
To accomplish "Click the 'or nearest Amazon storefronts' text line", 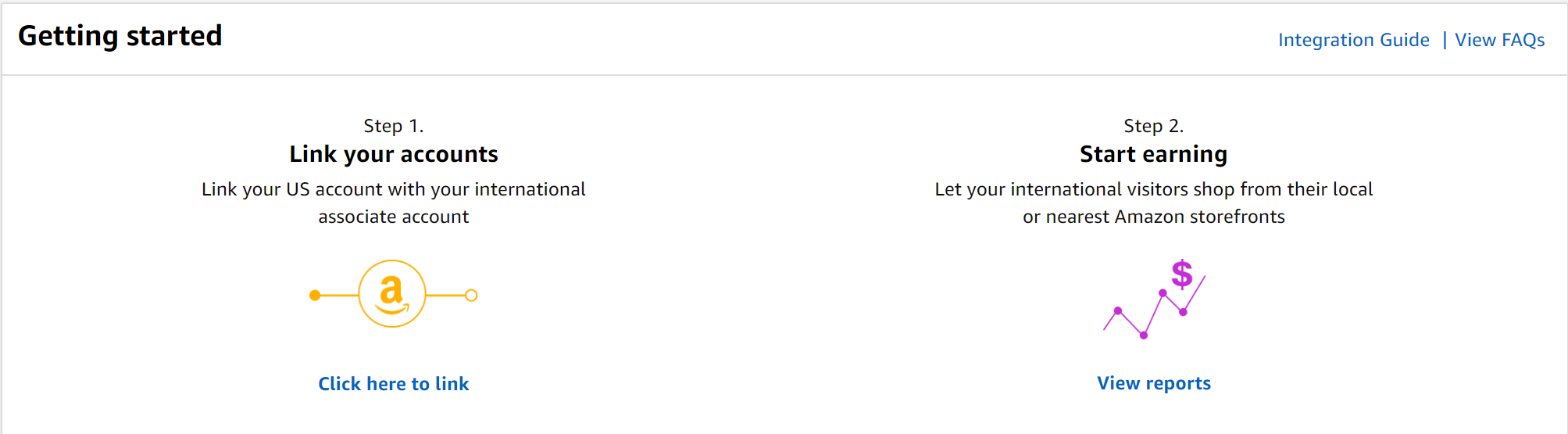I will coord(1154,217).
